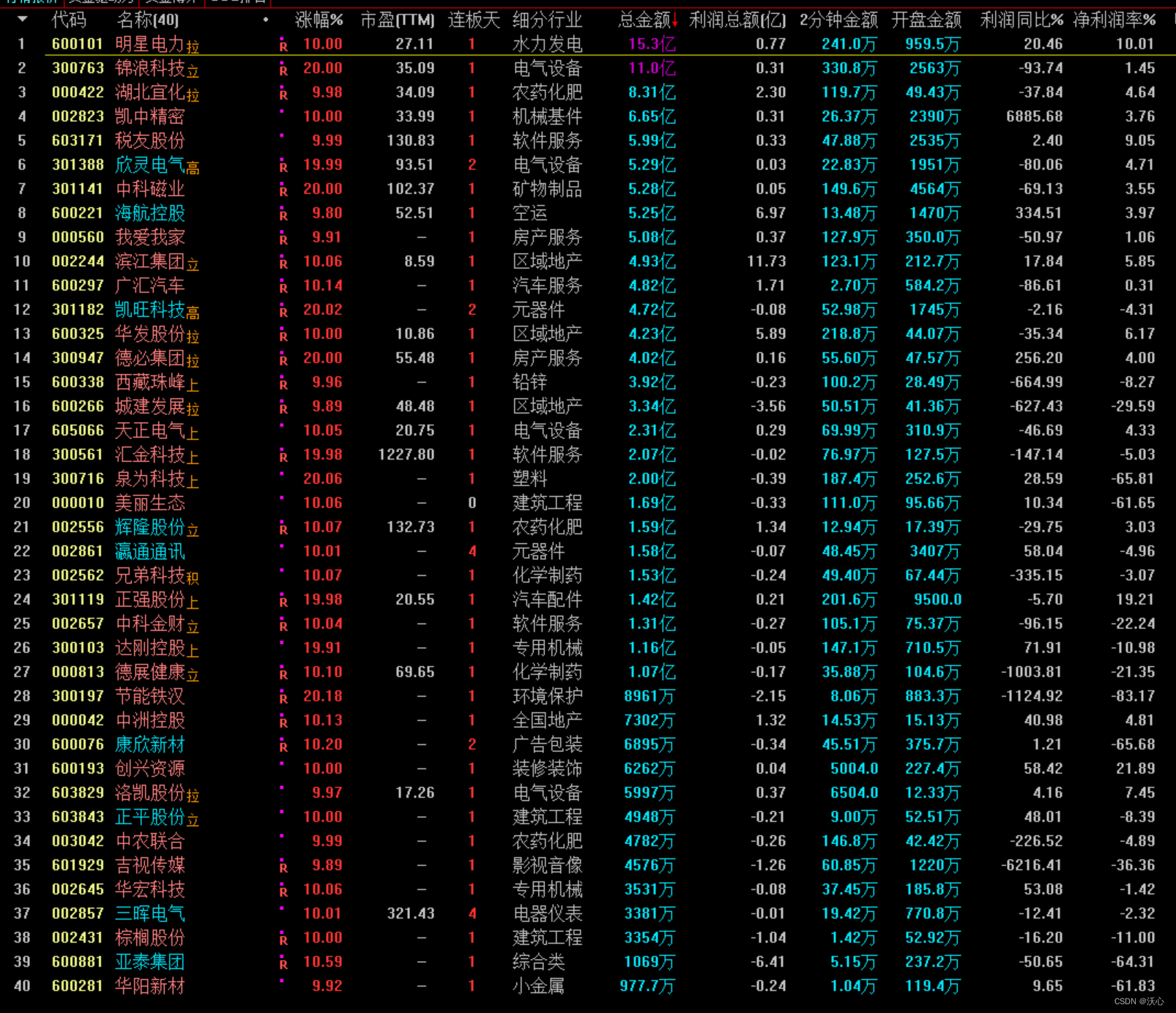Select stock name 瀛通通讯
Viewport: 1176px width, 1013px height.
[150, 551]
